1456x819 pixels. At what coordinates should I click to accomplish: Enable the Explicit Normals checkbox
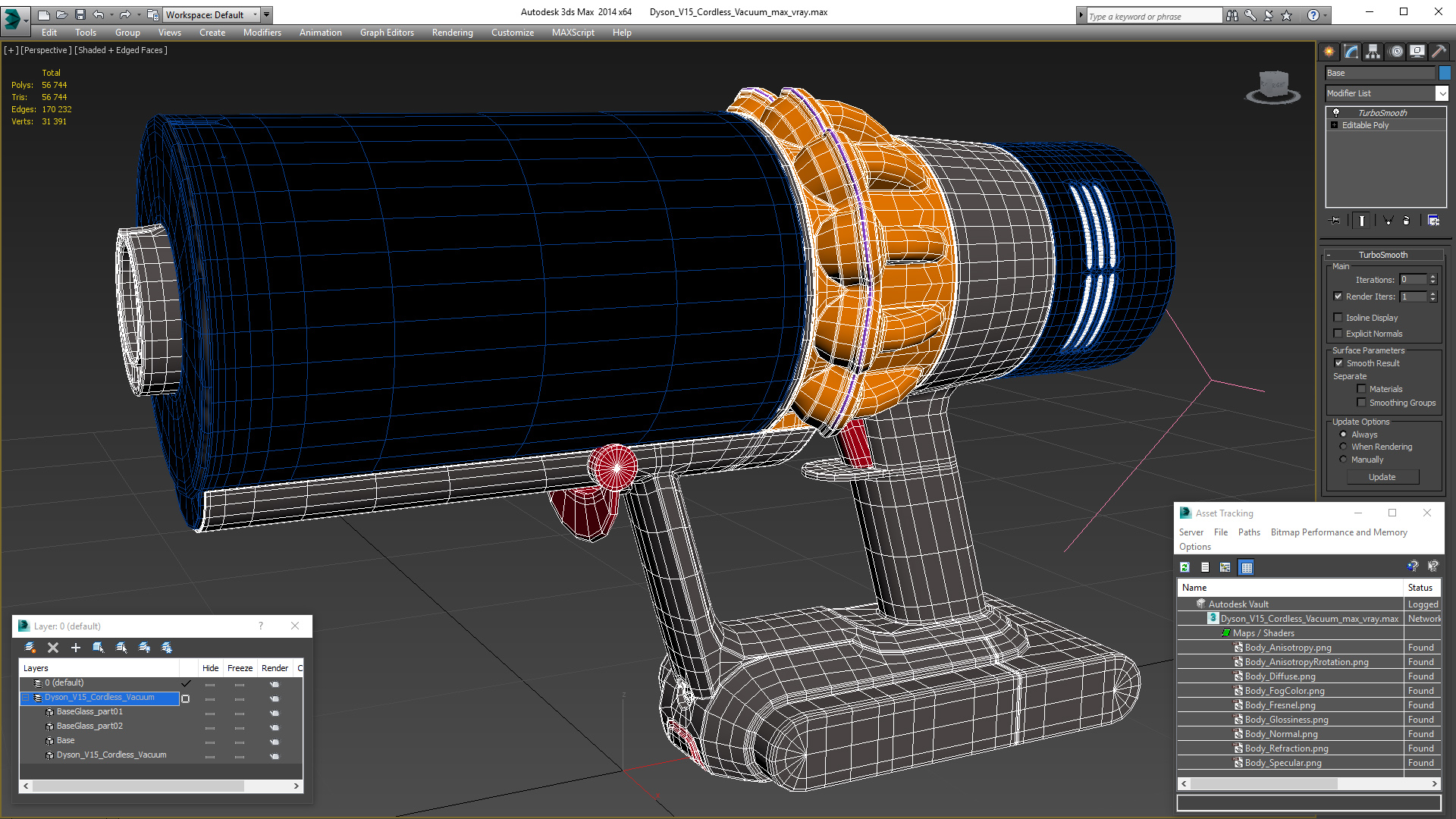point(1338,334)
